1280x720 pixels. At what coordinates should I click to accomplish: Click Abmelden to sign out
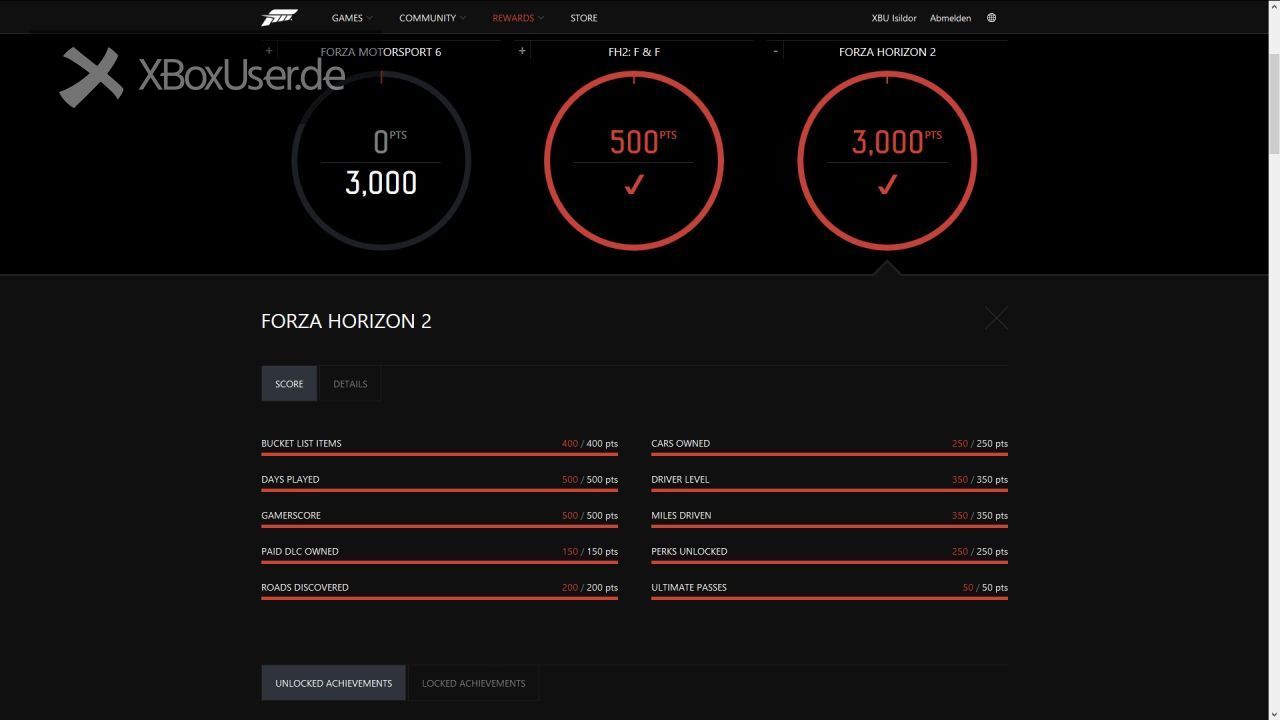(950, 18)
